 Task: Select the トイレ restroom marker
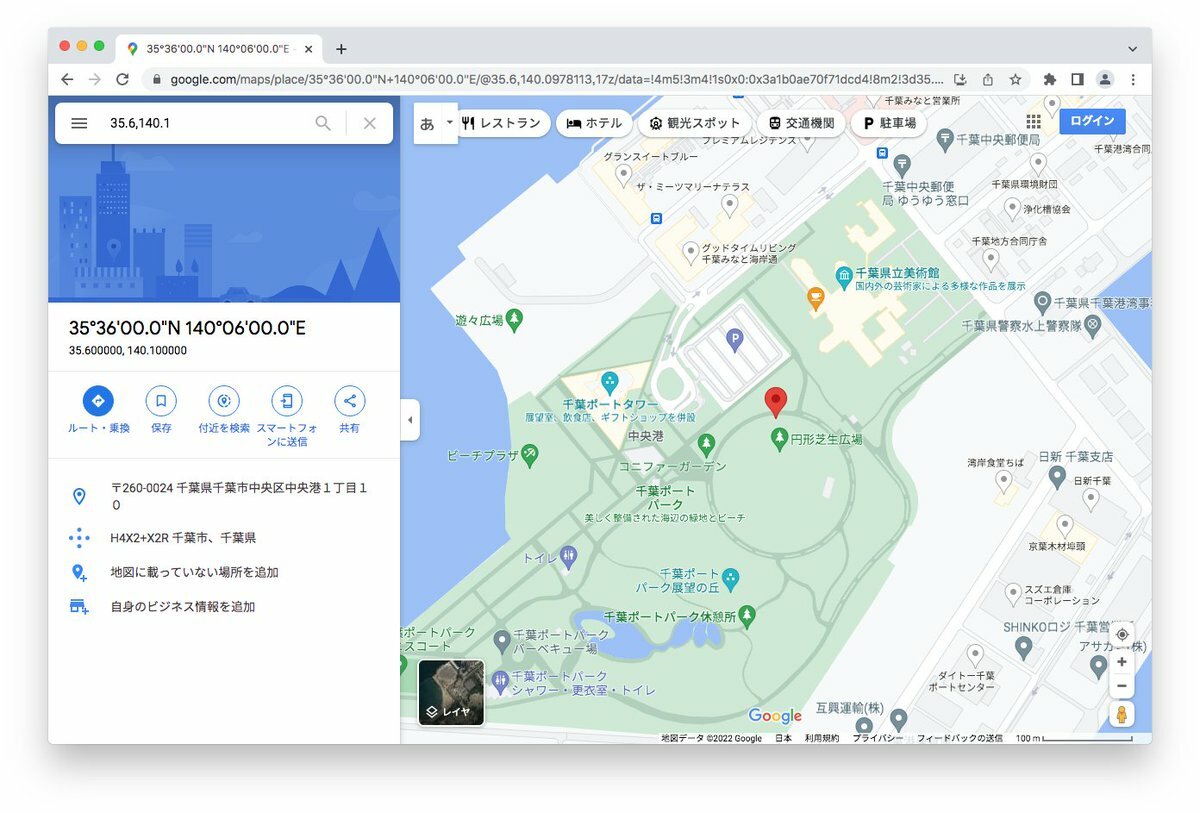point(568,557)
